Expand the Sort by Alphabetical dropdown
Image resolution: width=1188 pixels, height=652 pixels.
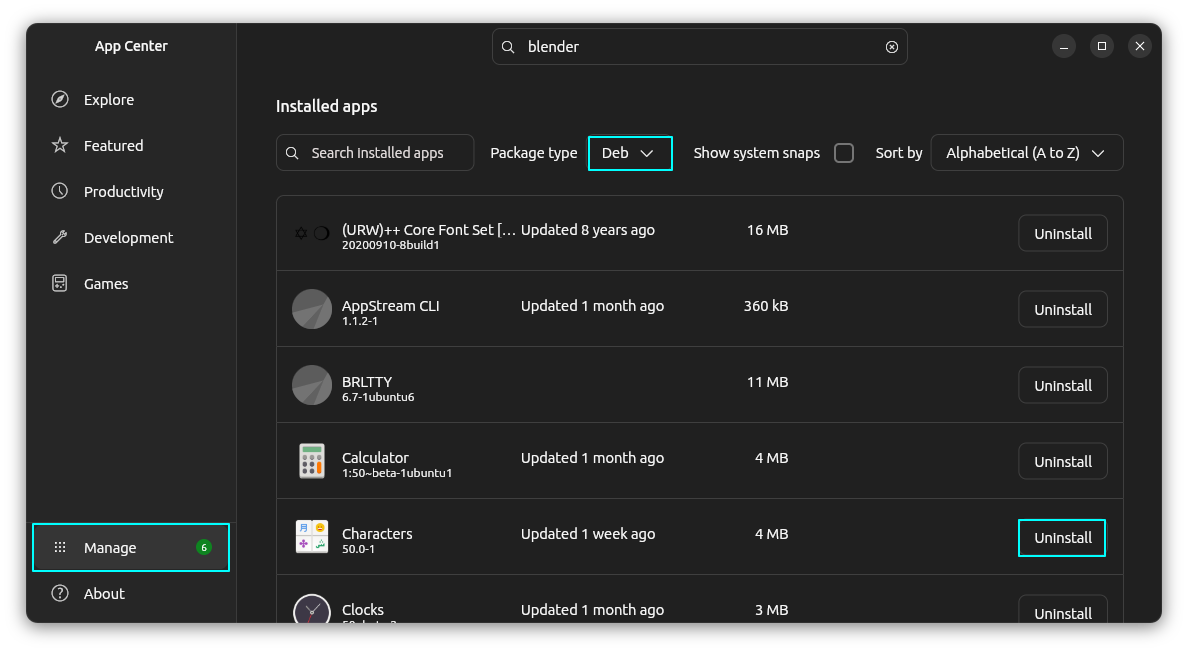point(1026,152)
